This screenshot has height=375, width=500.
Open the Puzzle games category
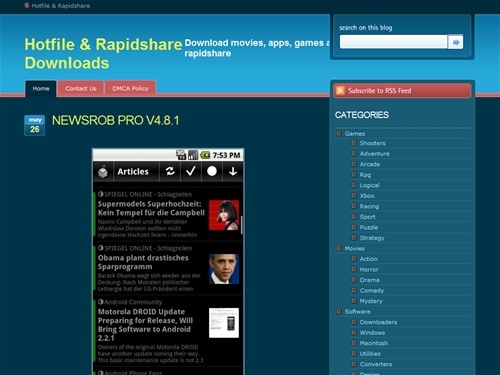[x=369, y=227]
